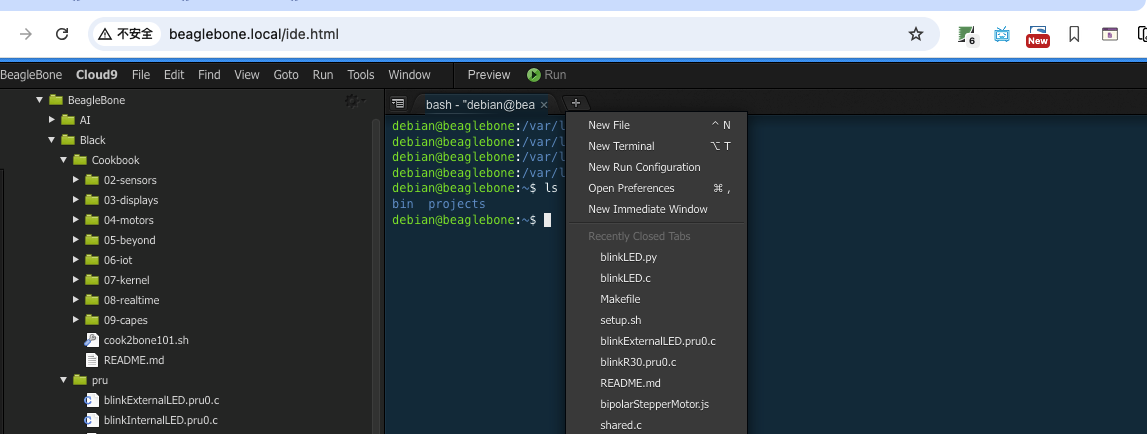
Task: Reopen blinkR30.pru0.c from recently closed tabs
Action: click(656, 362)
